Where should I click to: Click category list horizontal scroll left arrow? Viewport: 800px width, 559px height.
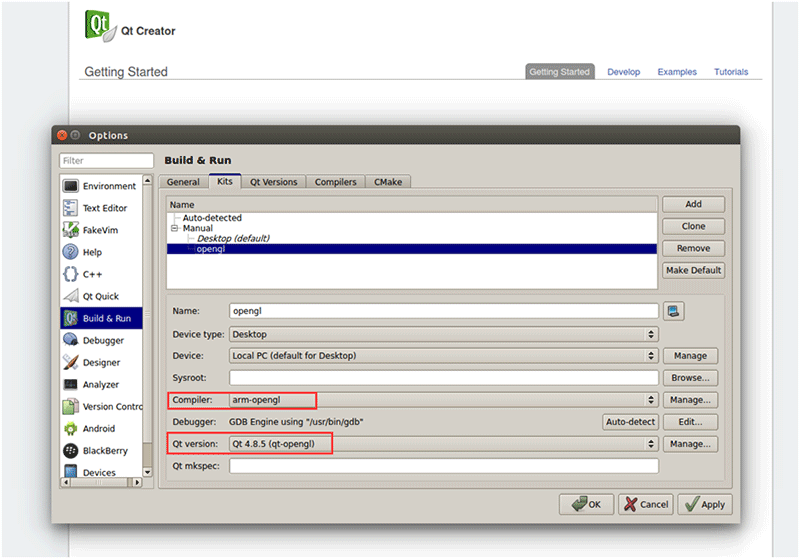(66, 482)
